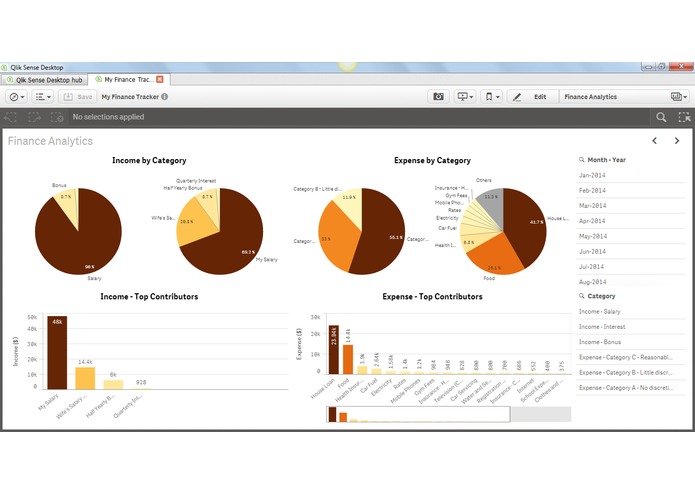
Task: Click the Expense by Category title
Action: [x=432, y=160]
